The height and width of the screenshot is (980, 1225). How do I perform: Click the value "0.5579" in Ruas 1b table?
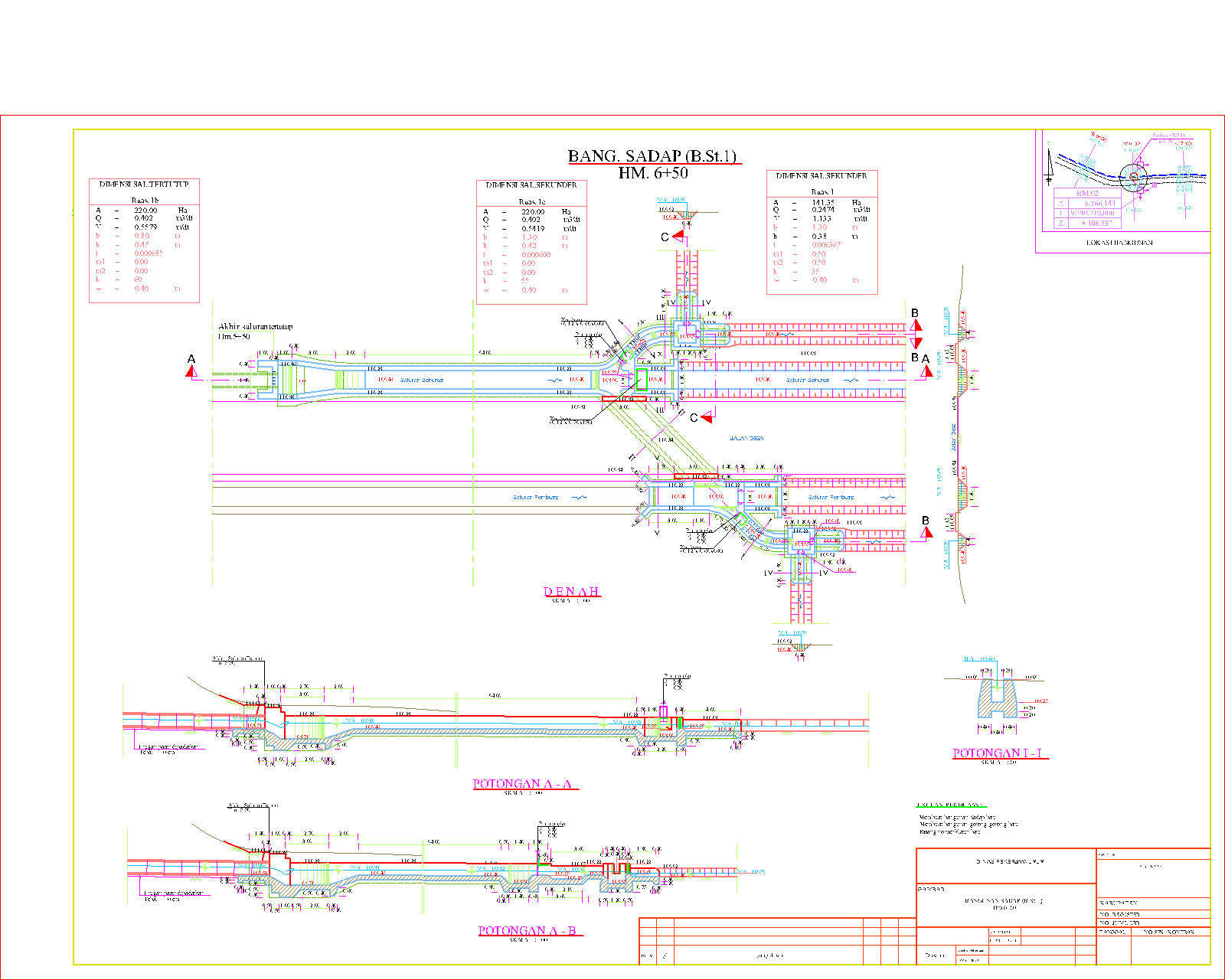point(145,227)
